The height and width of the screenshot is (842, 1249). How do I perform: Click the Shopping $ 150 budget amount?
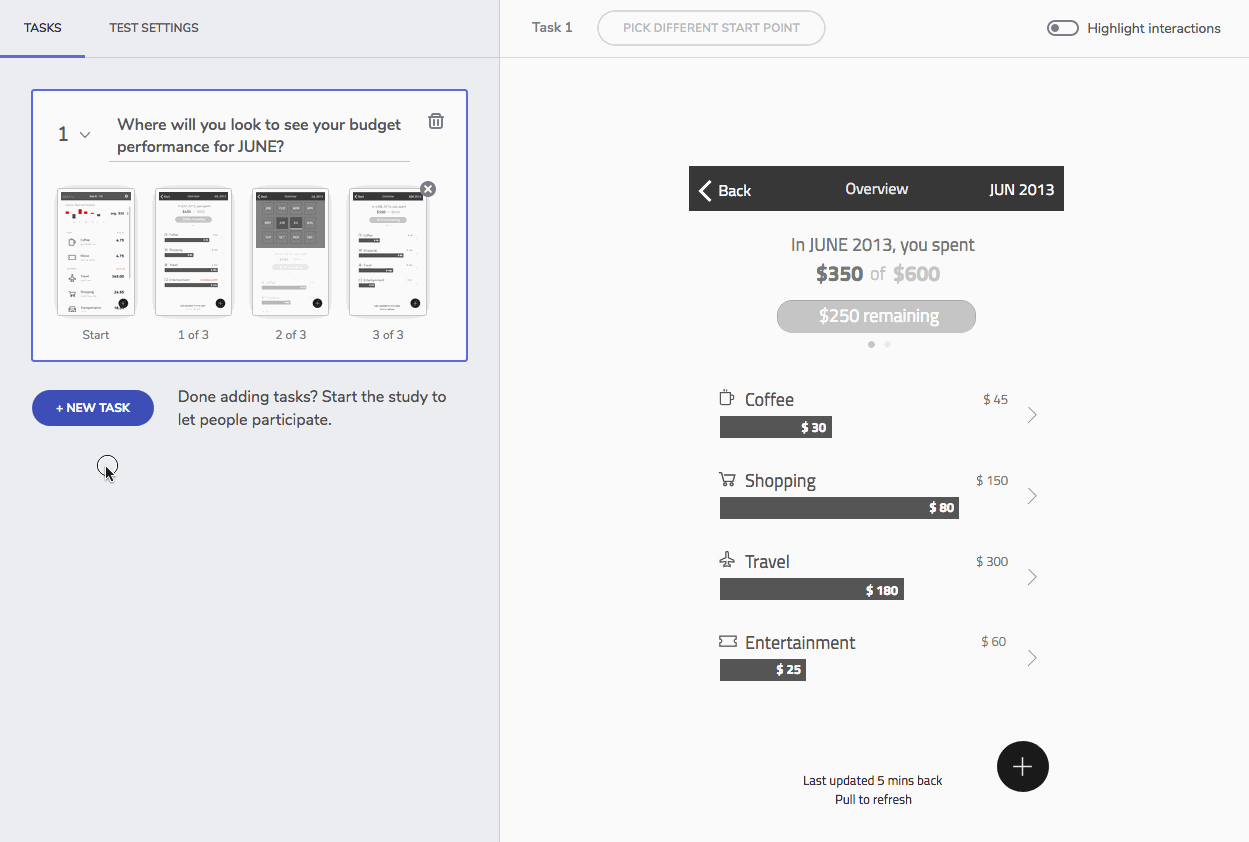[992, 480]
